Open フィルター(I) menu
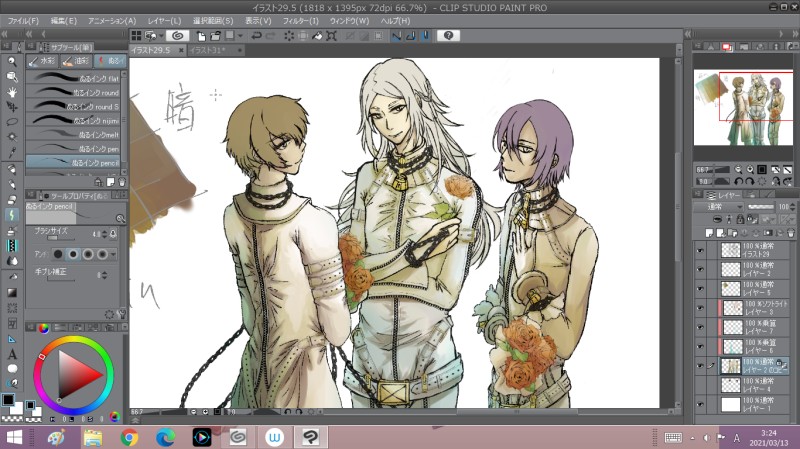 point(301,21)
